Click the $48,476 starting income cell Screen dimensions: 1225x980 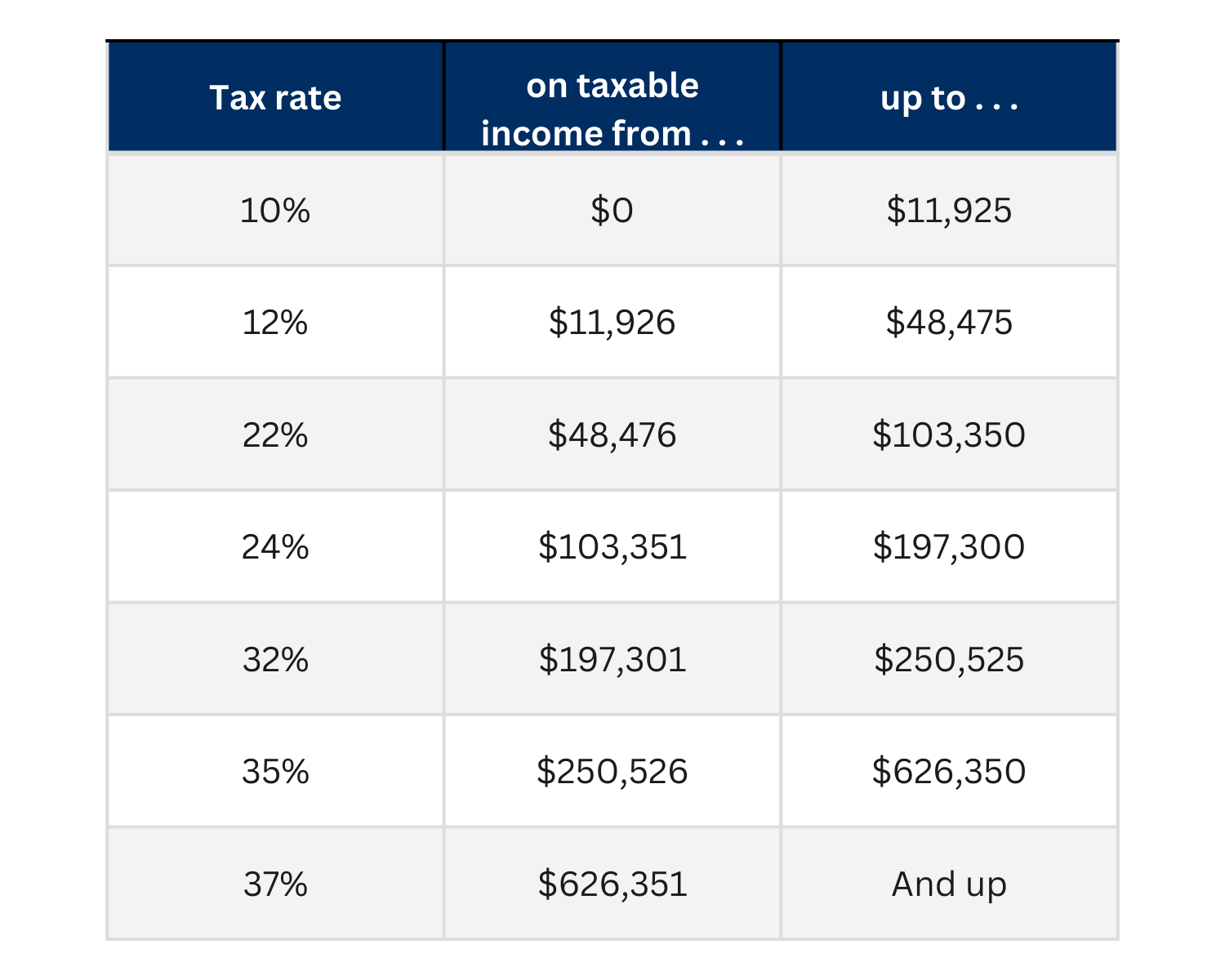612,434
